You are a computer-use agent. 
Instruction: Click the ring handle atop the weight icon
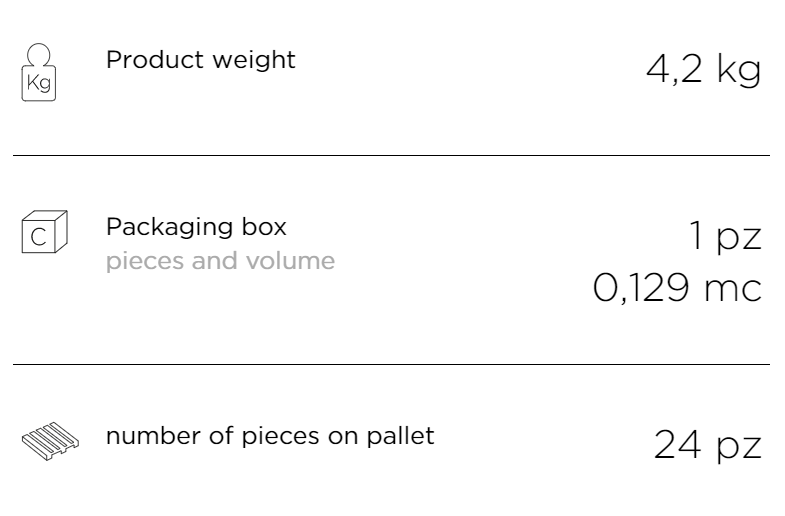(39, 54)
